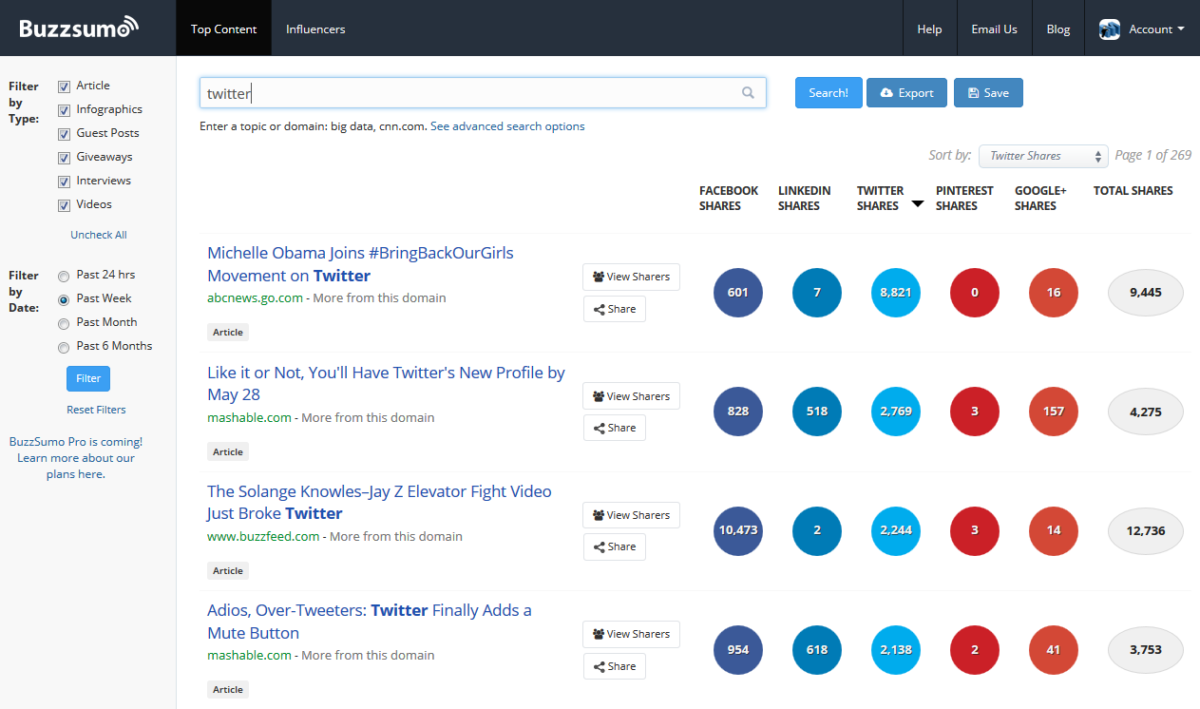Click View Sharers for the Mute Button article

(x=631, y=634)
